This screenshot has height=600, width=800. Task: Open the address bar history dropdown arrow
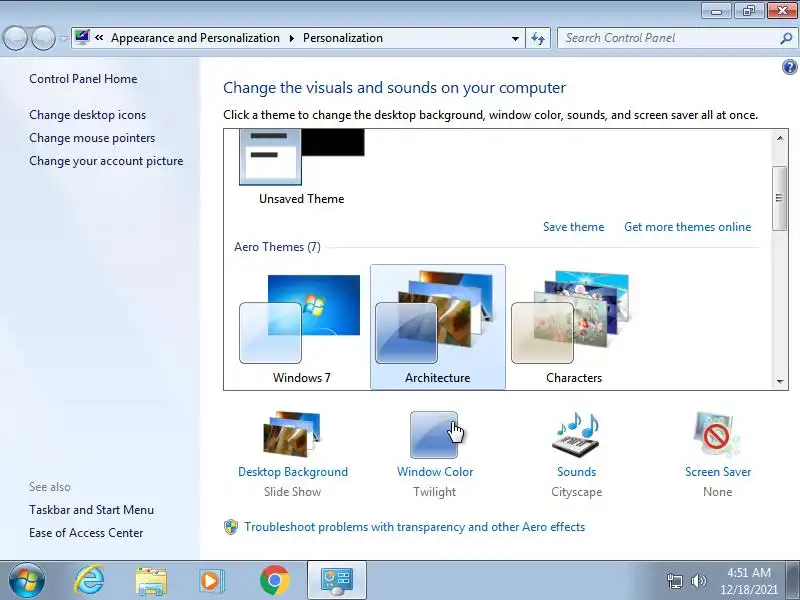click(515, 38)
